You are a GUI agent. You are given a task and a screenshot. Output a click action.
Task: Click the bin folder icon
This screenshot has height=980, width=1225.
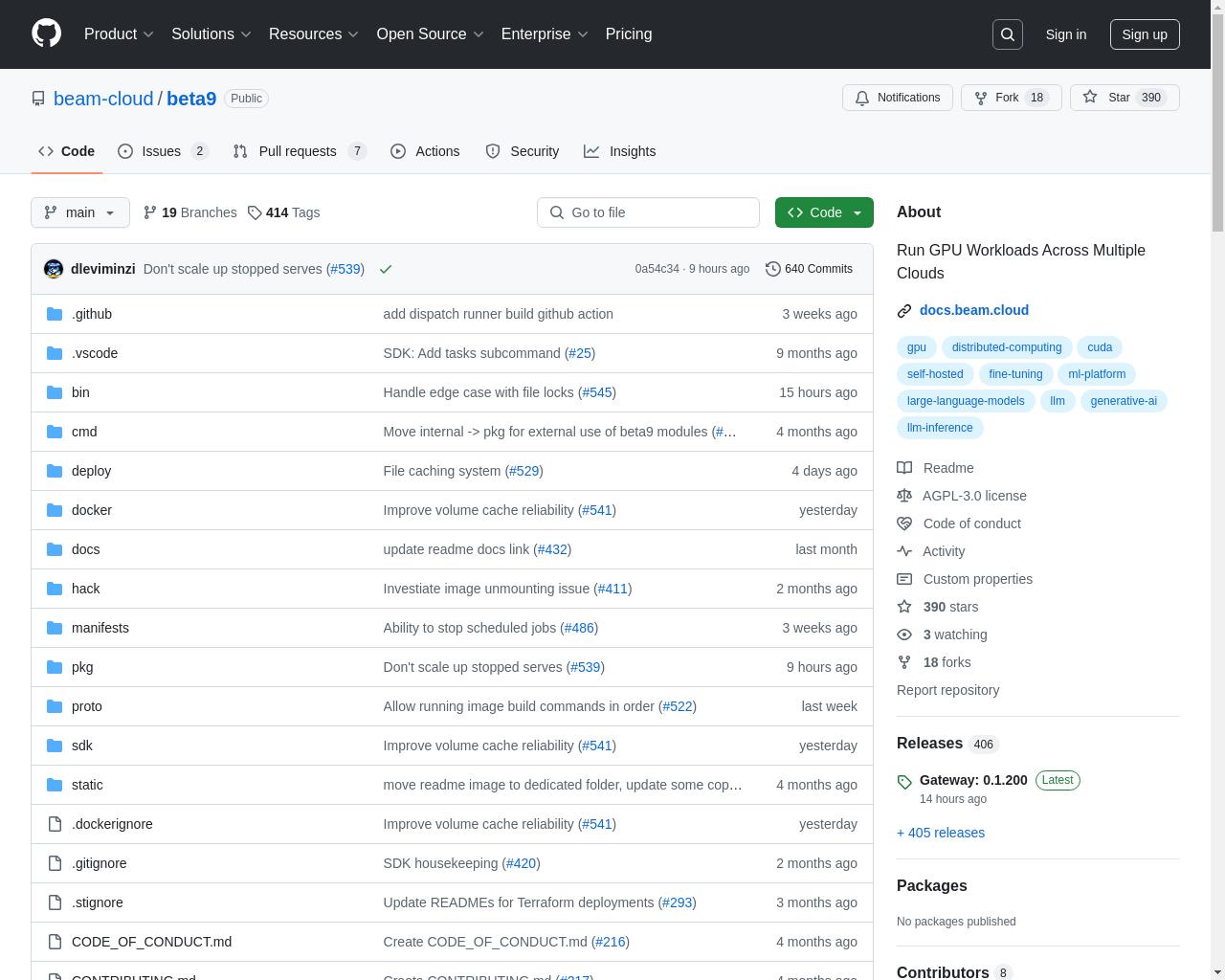coord(55,392)
